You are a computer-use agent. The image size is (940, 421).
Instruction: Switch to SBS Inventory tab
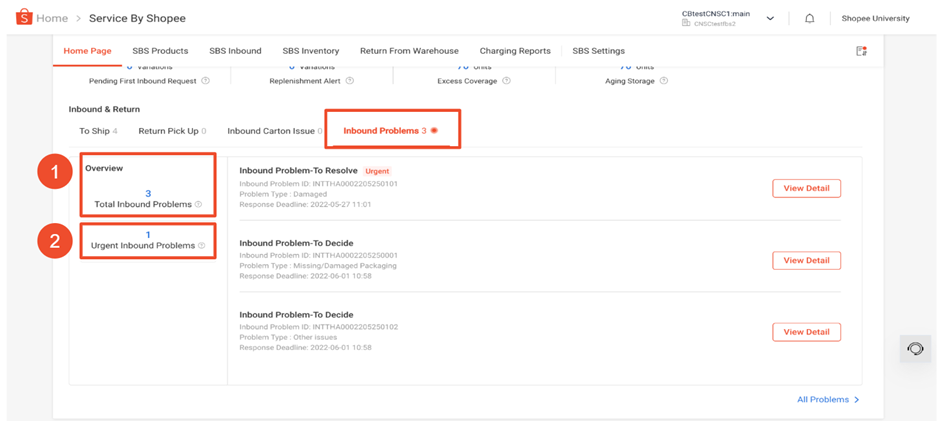[x=311, y=51]
